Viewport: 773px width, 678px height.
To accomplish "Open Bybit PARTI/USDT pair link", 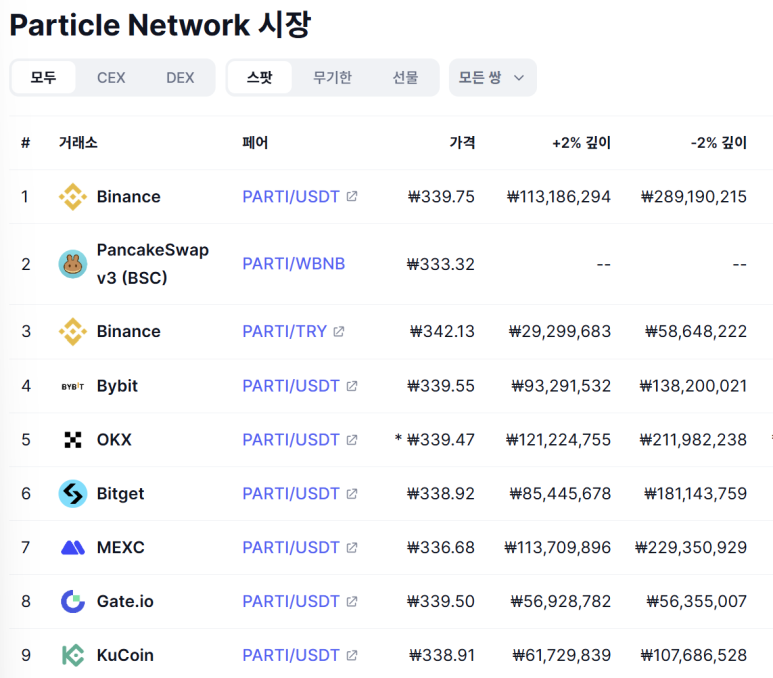I will (291, 386).
